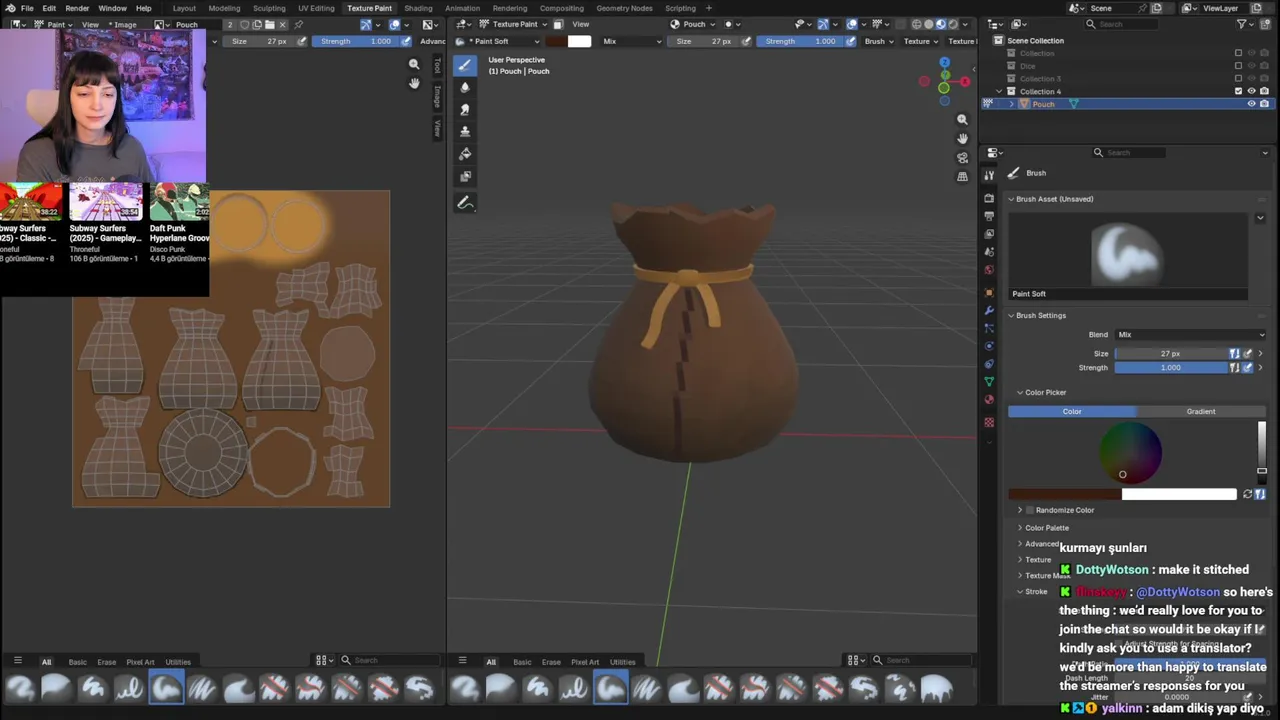Select the Annotate pencil tool
The height and width of the screenshot is (720, 1280).
point(465,203)
